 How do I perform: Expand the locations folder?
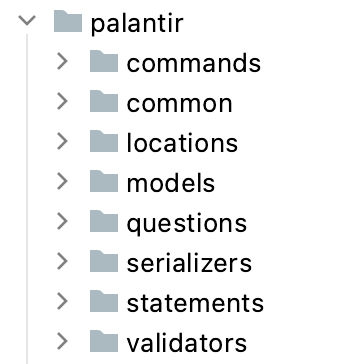[62, 142]
